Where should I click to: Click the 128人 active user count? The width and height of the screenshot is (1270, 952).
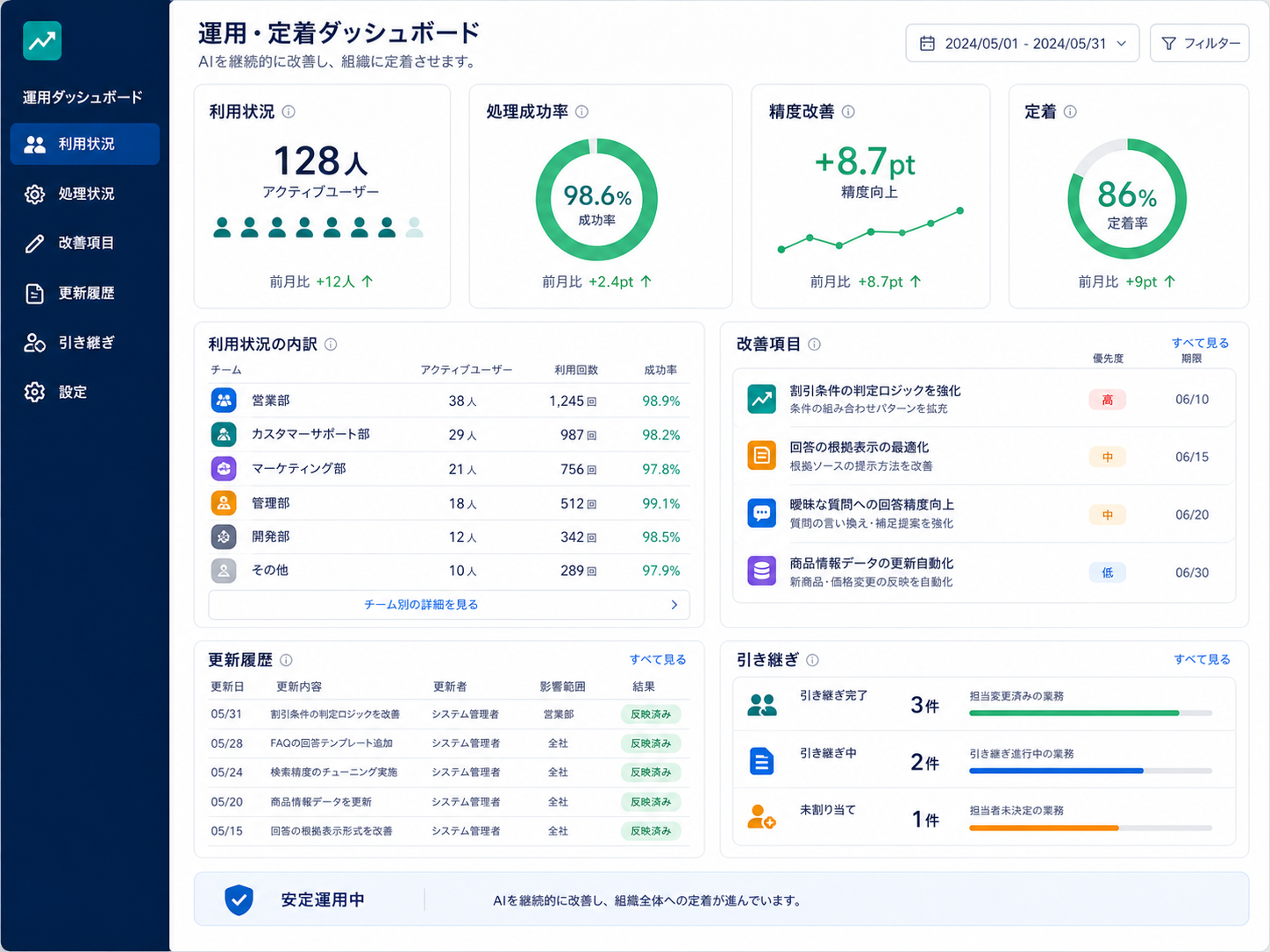320,161
